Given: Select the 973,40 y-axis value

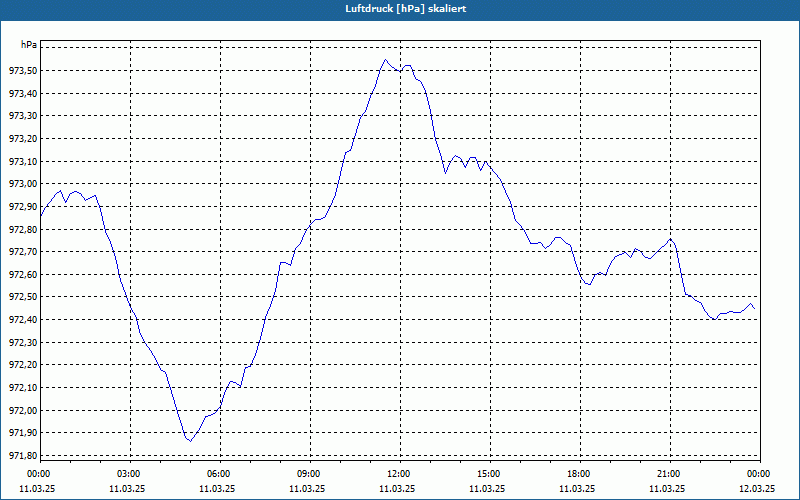Looking at the screenshot, I should pyautogui.click(x=23, y=93).
